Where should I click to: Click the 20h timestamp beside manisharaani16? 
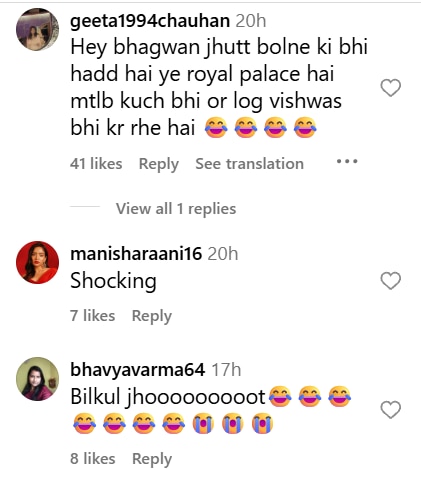(x=223, y=254)
